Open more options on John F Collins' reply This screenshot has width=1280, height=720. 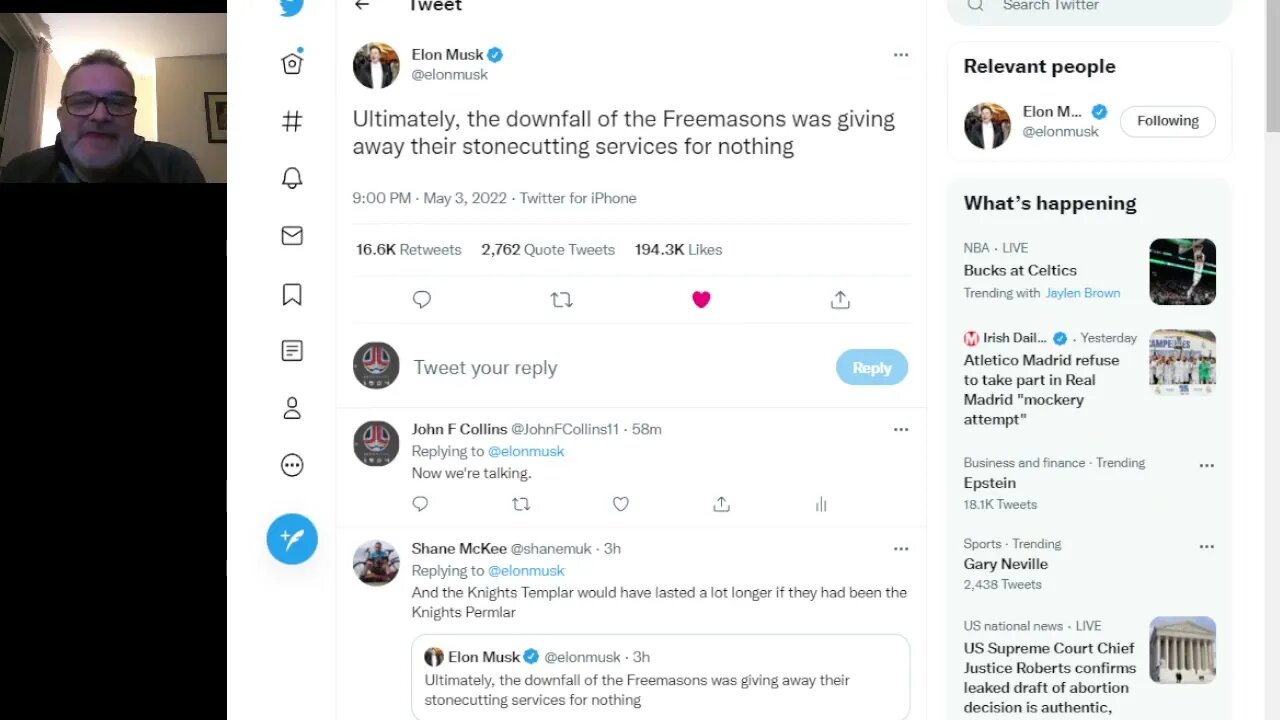(901, 430)
